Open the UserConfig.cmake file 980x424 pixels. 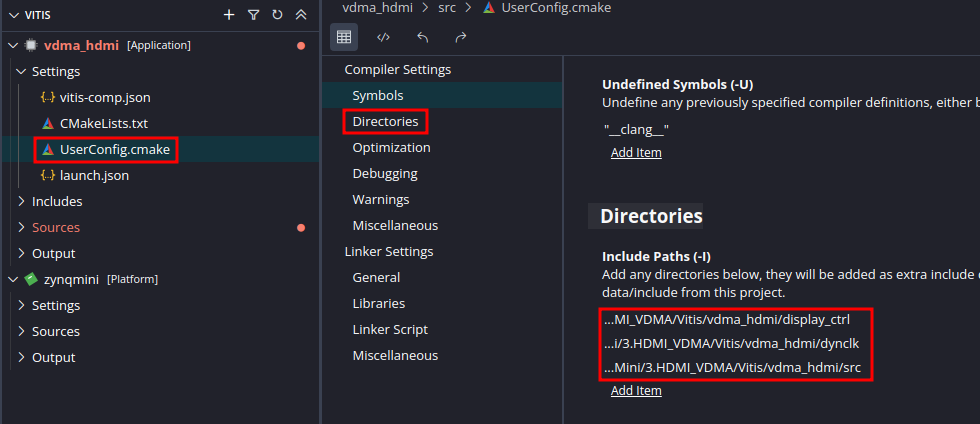[x=114, y=150]
